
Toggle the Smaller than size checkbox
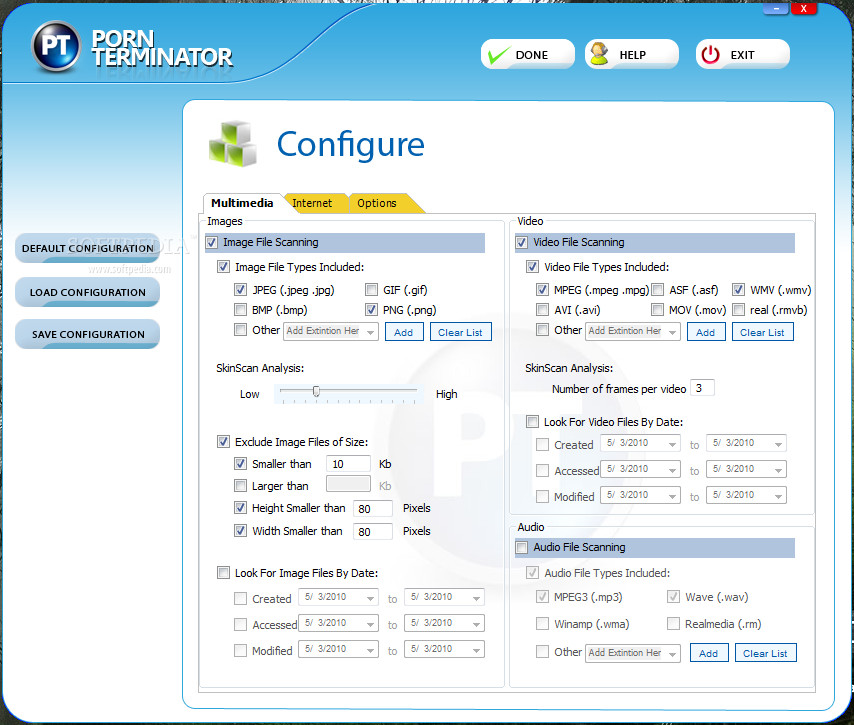(x=240, y=464)
